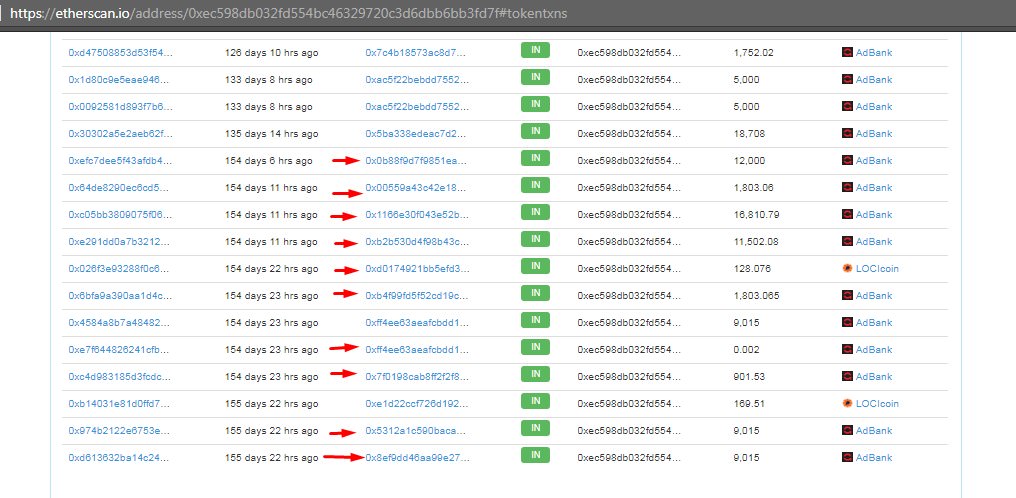Viewport: 1016px width, 498px height.
Task: Focus the etherscan.io URL address bar
Action: (288, 12)
